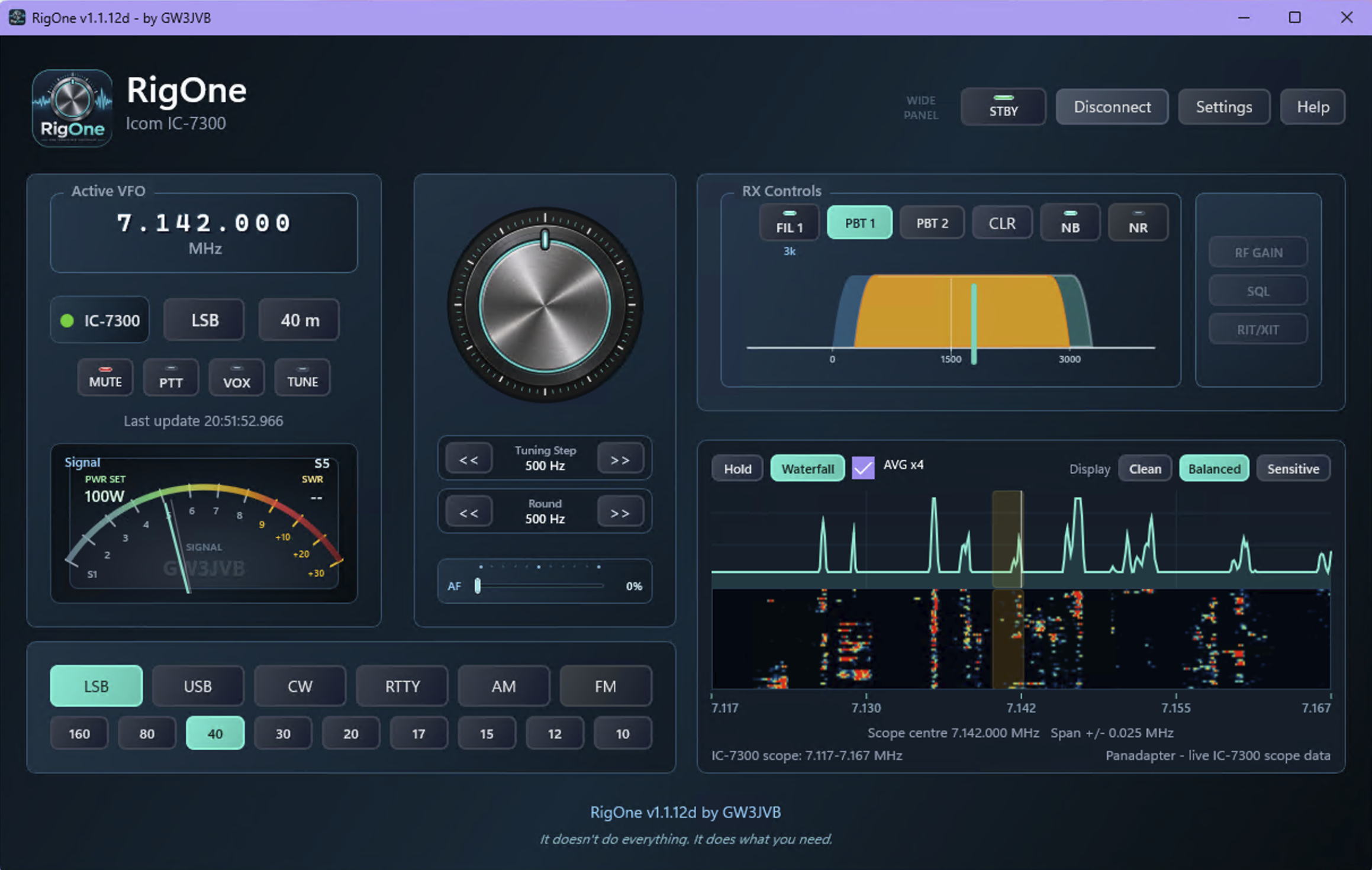1372x870 pixels.
Task: Open the 40 m band selector
Action: point(299,320)
